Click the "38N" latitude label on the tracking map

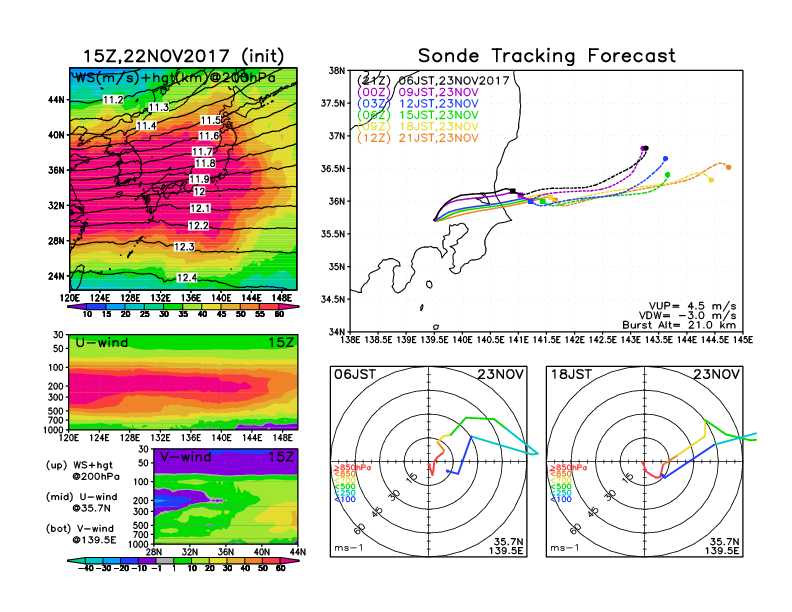[337, 71]
